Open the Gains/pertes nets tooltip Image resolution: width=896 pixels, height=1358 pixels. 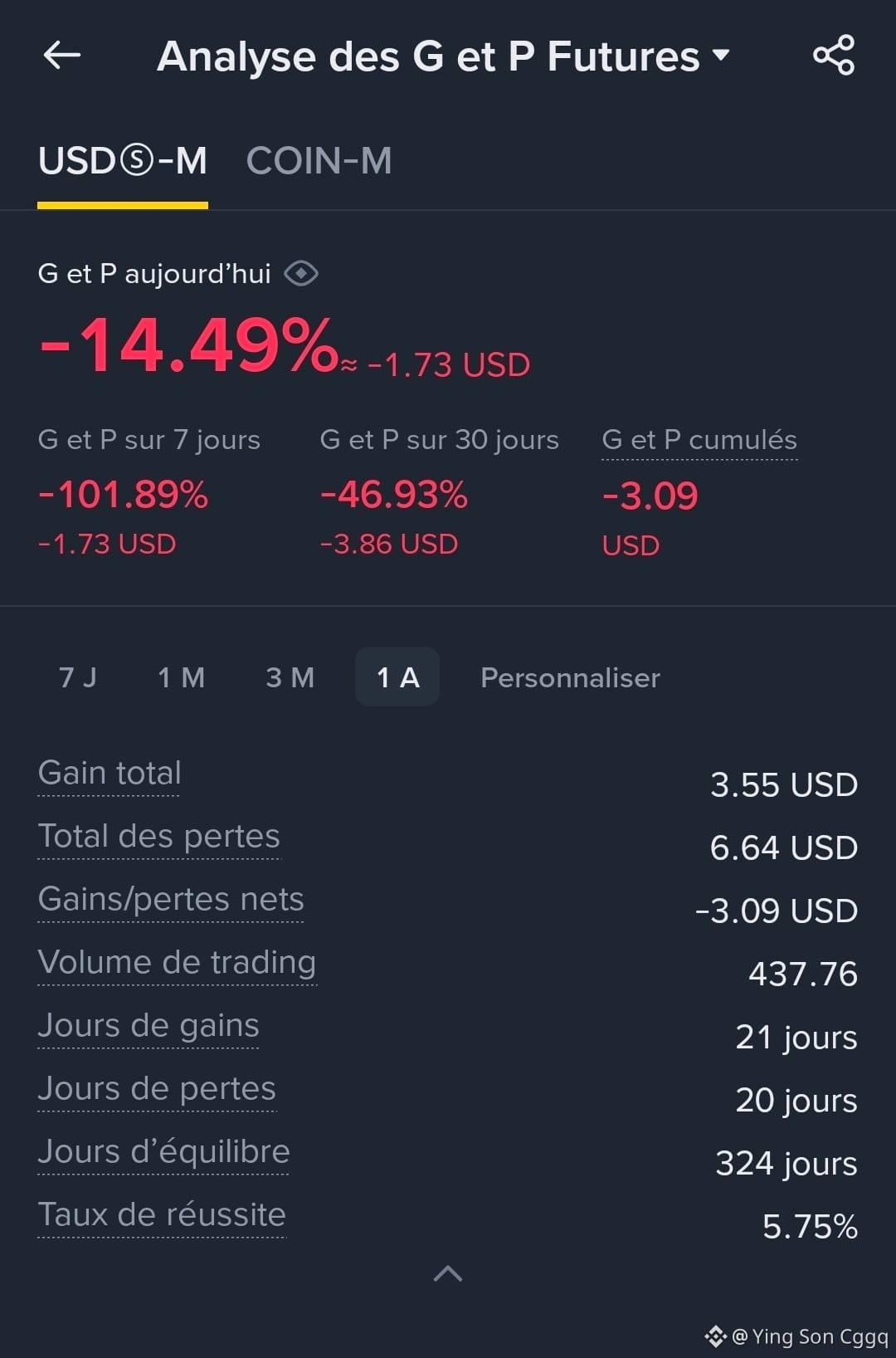[x=171, y=899]
